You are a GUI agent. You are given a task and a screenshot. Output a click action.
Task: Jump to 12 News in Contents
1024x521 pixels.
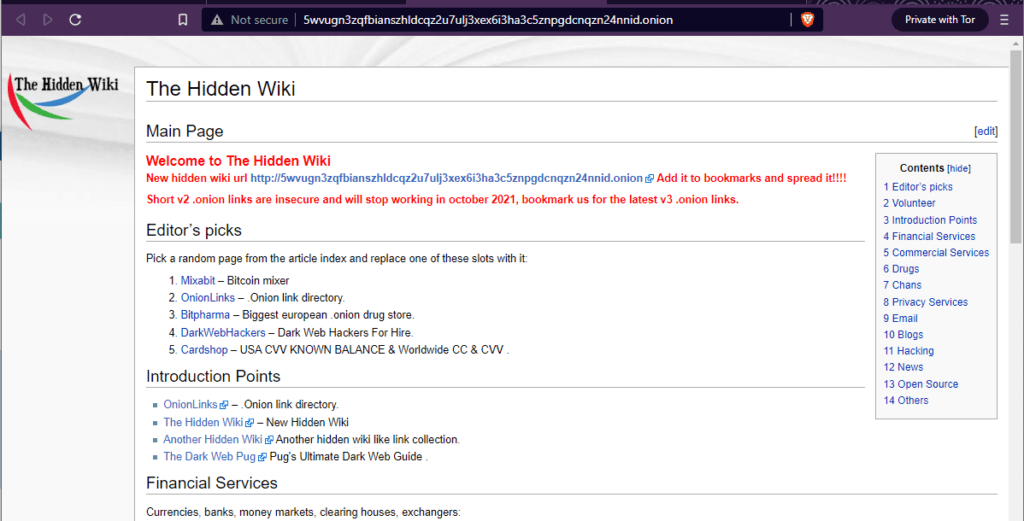point(903,367)
